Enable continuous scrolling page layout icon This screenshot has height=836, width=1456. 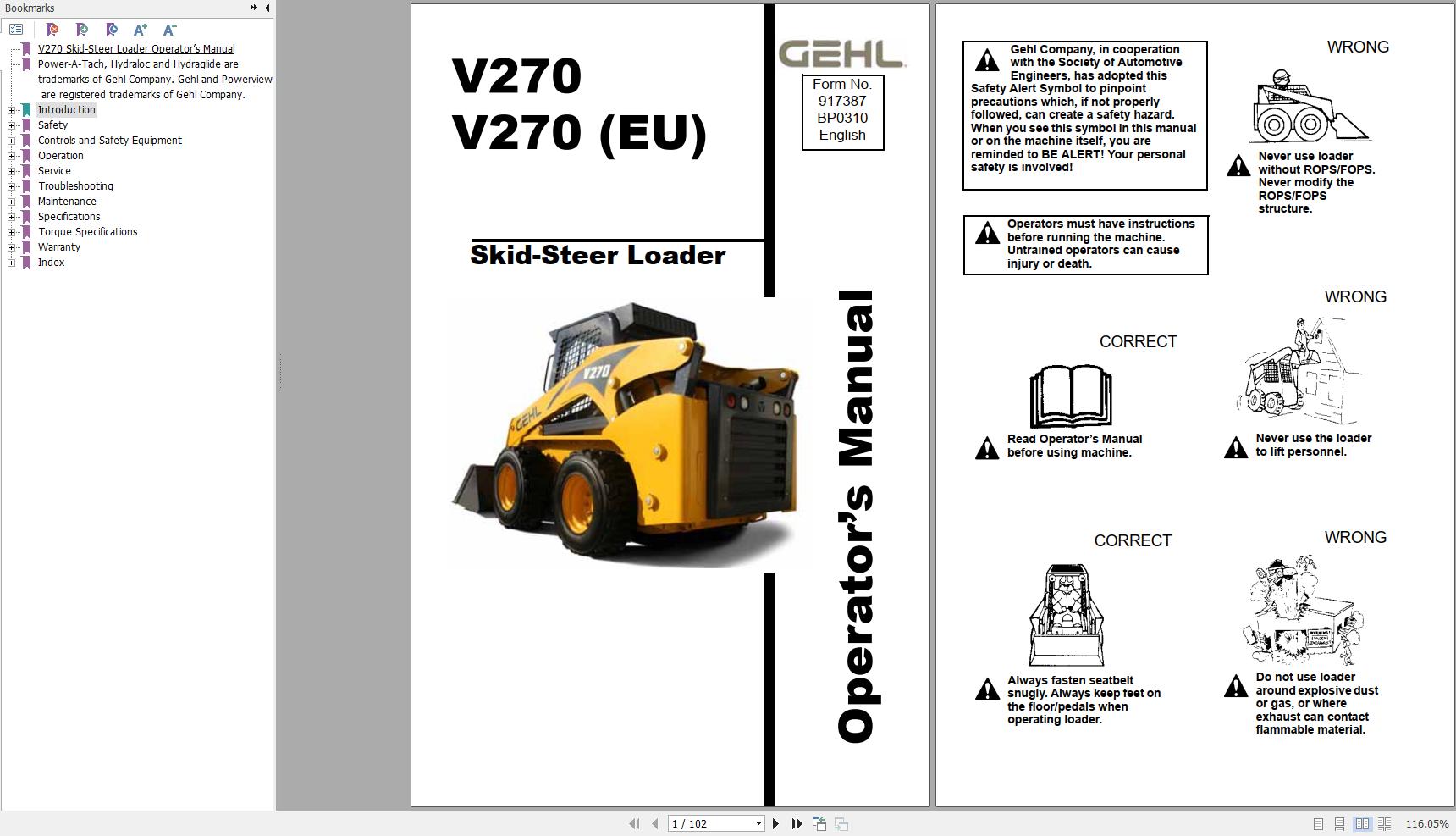[1339, 822]
